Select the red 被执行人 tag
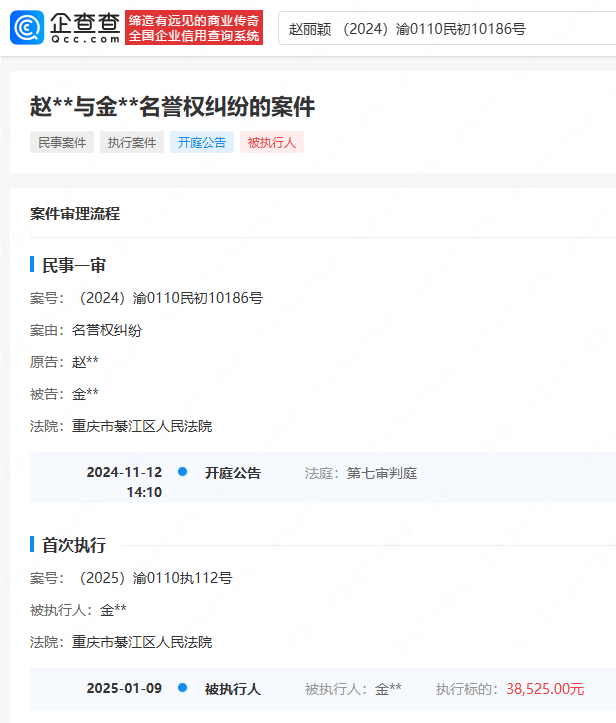Viewport: 616px width, 723px height. [272, 142]
